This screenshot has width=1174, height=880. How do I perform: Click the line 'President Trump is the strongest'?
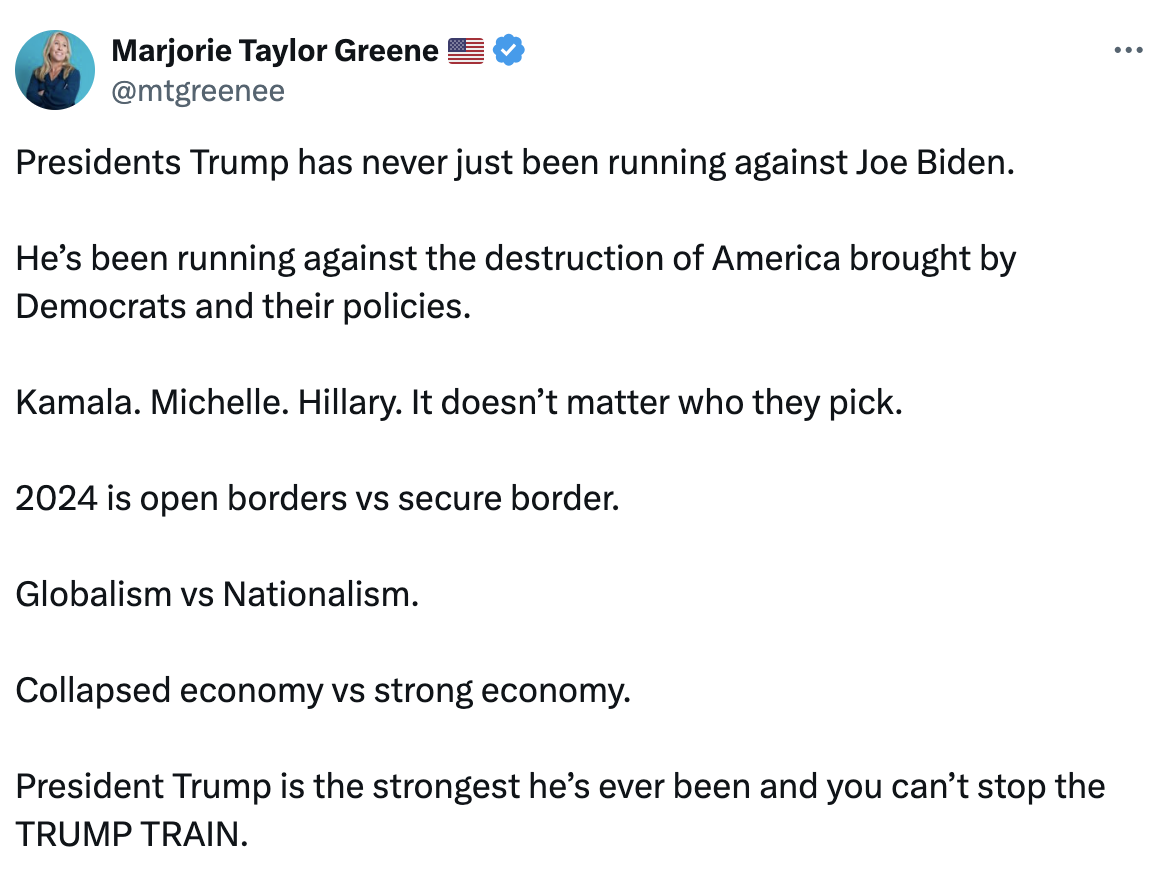560,786
